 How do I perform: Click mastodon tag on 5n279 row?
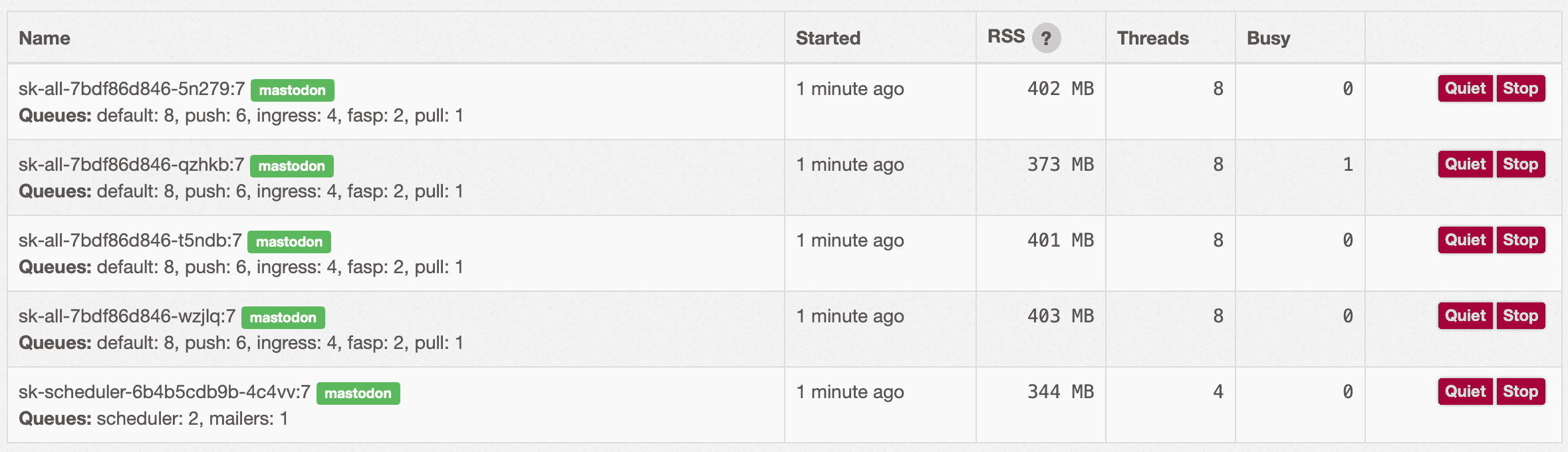click(292, 90)
